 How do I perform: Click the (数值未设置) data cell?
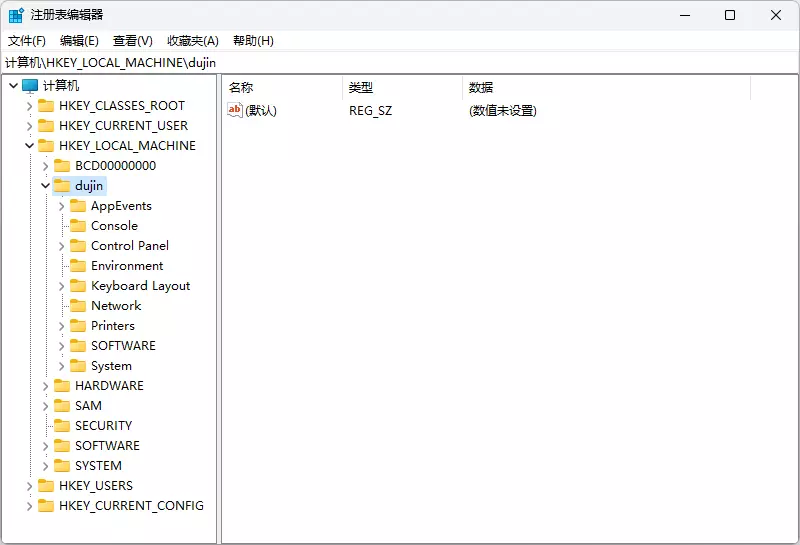click(503, 111)
